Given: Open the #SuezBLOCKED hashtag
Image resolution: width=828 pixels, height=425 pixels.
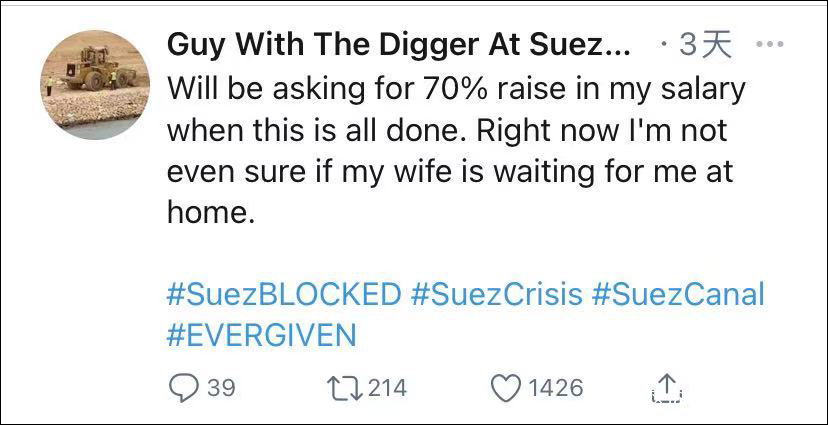Looking at the screenshot, I should [x=283, y=294].
